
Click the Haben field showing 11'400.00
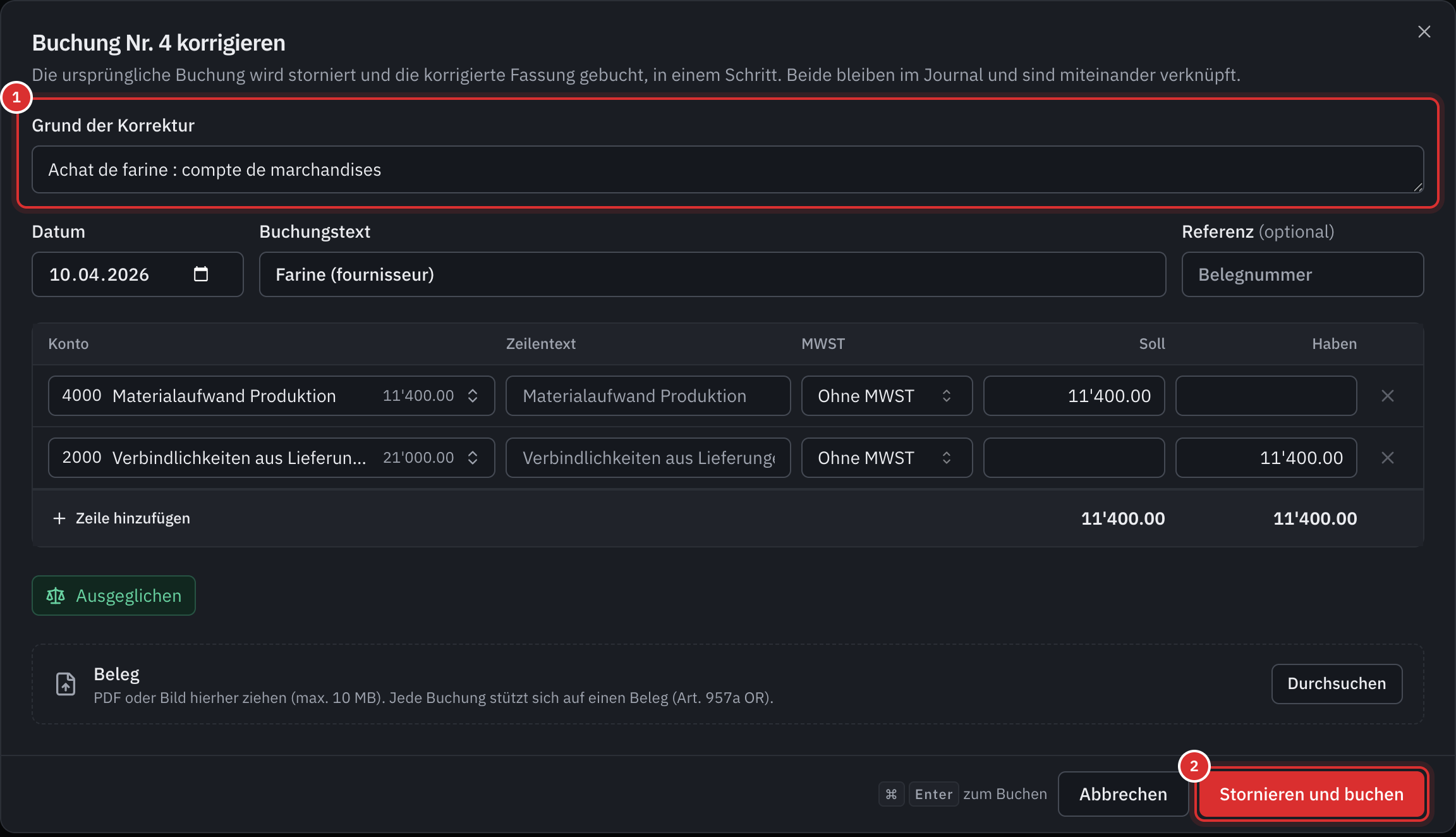(x=1266, y=458)
